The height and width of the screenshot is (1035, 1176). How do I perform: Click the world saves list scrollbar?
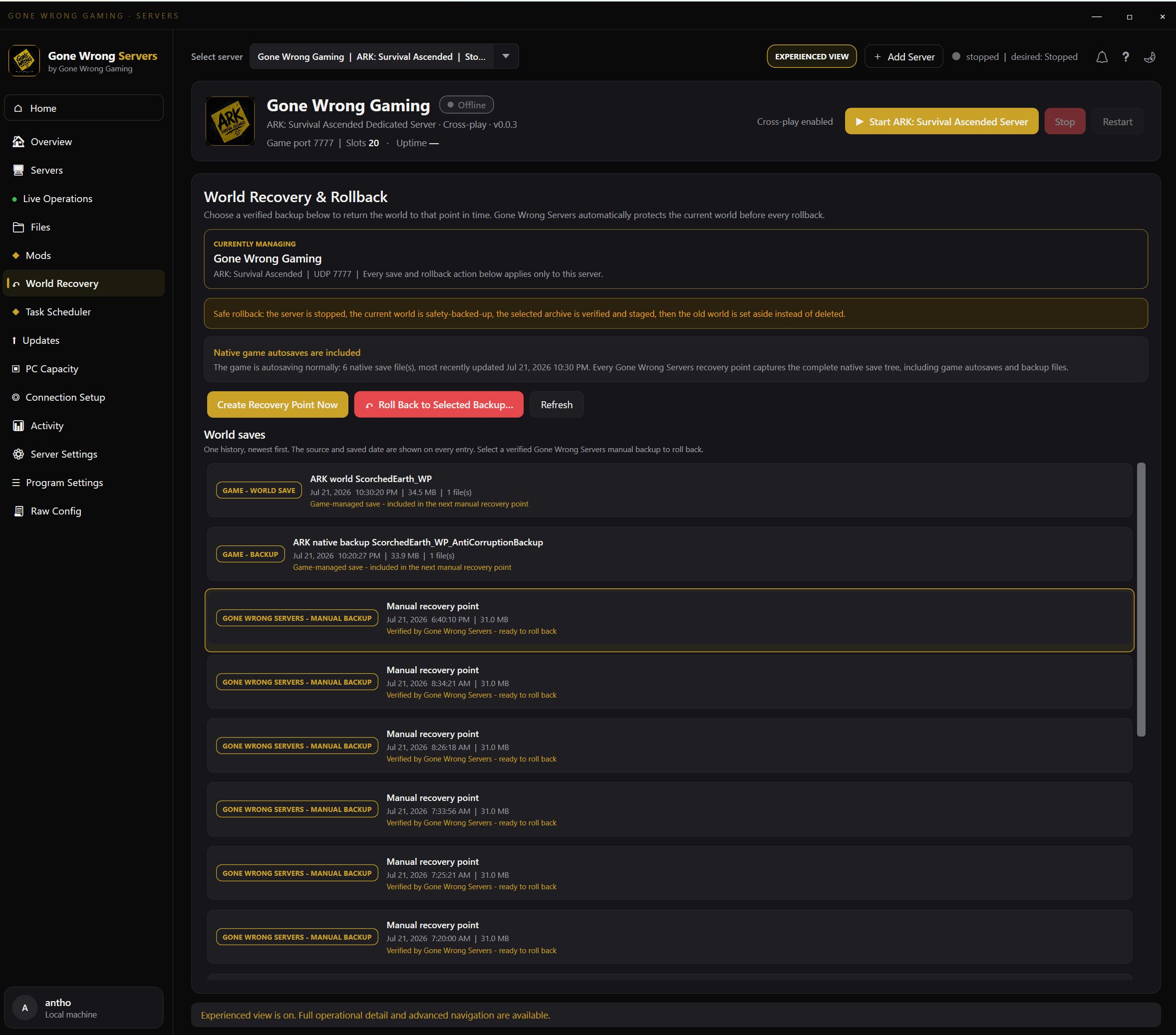coord(1141,599)
